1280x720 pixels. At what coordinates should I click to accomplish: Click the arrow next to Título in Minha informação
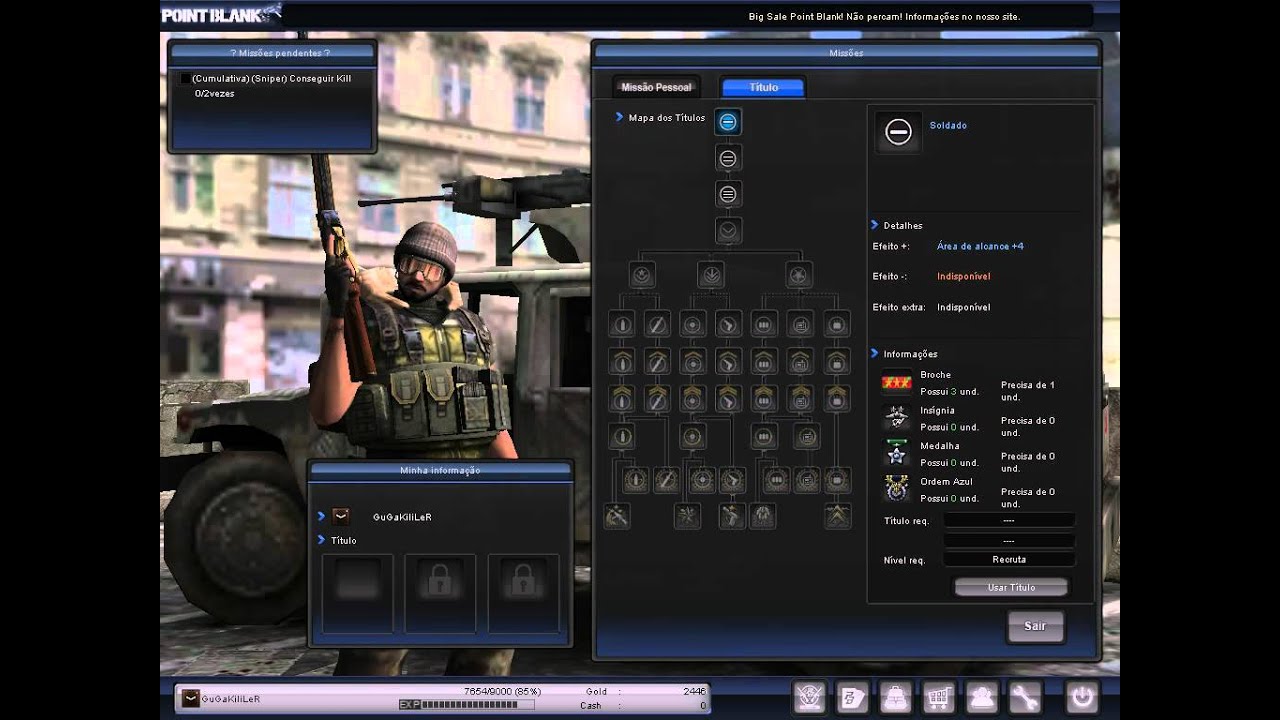321,540
